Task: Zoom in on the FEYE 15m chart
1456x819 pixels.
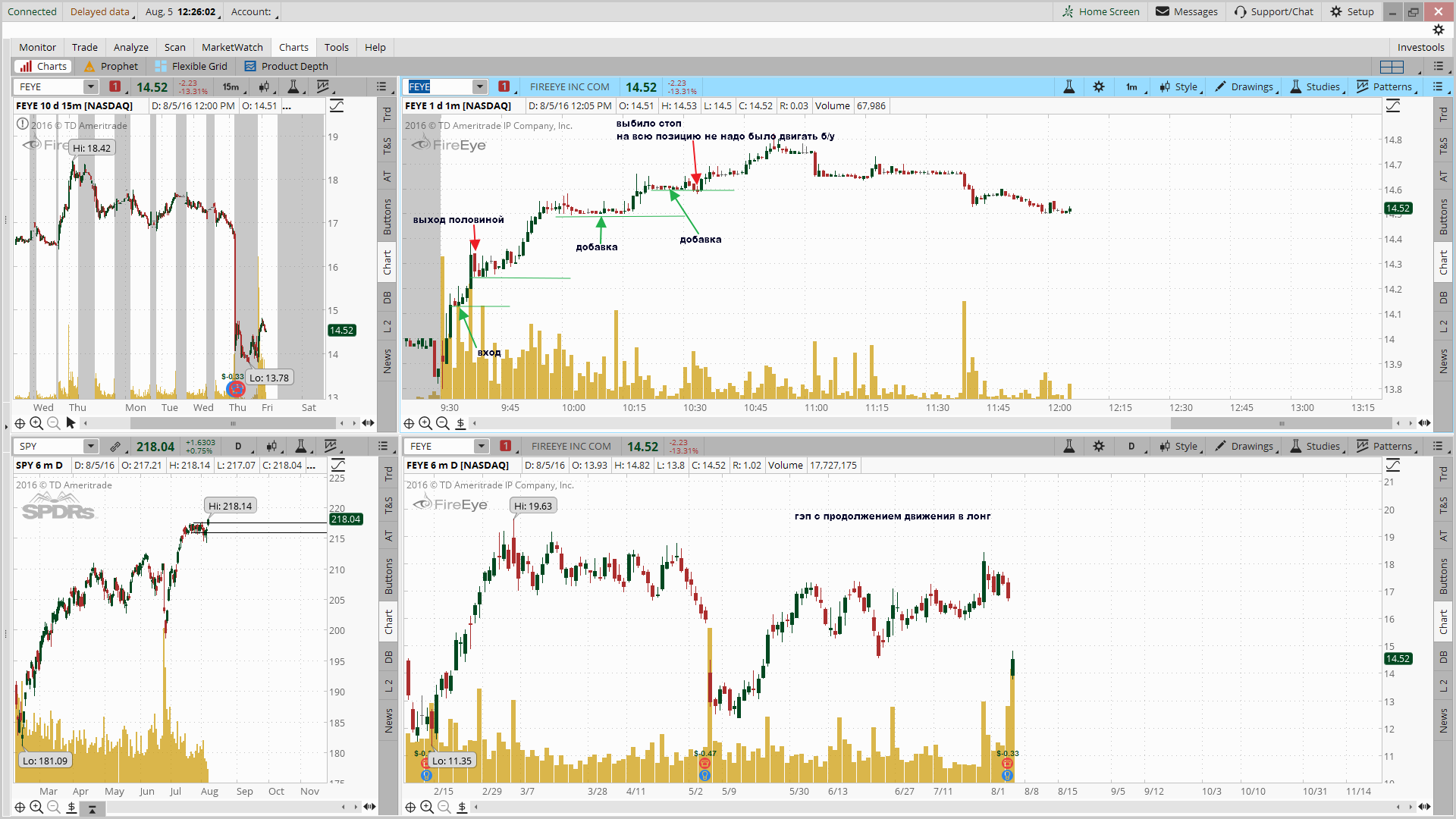Action: point(36,423)
